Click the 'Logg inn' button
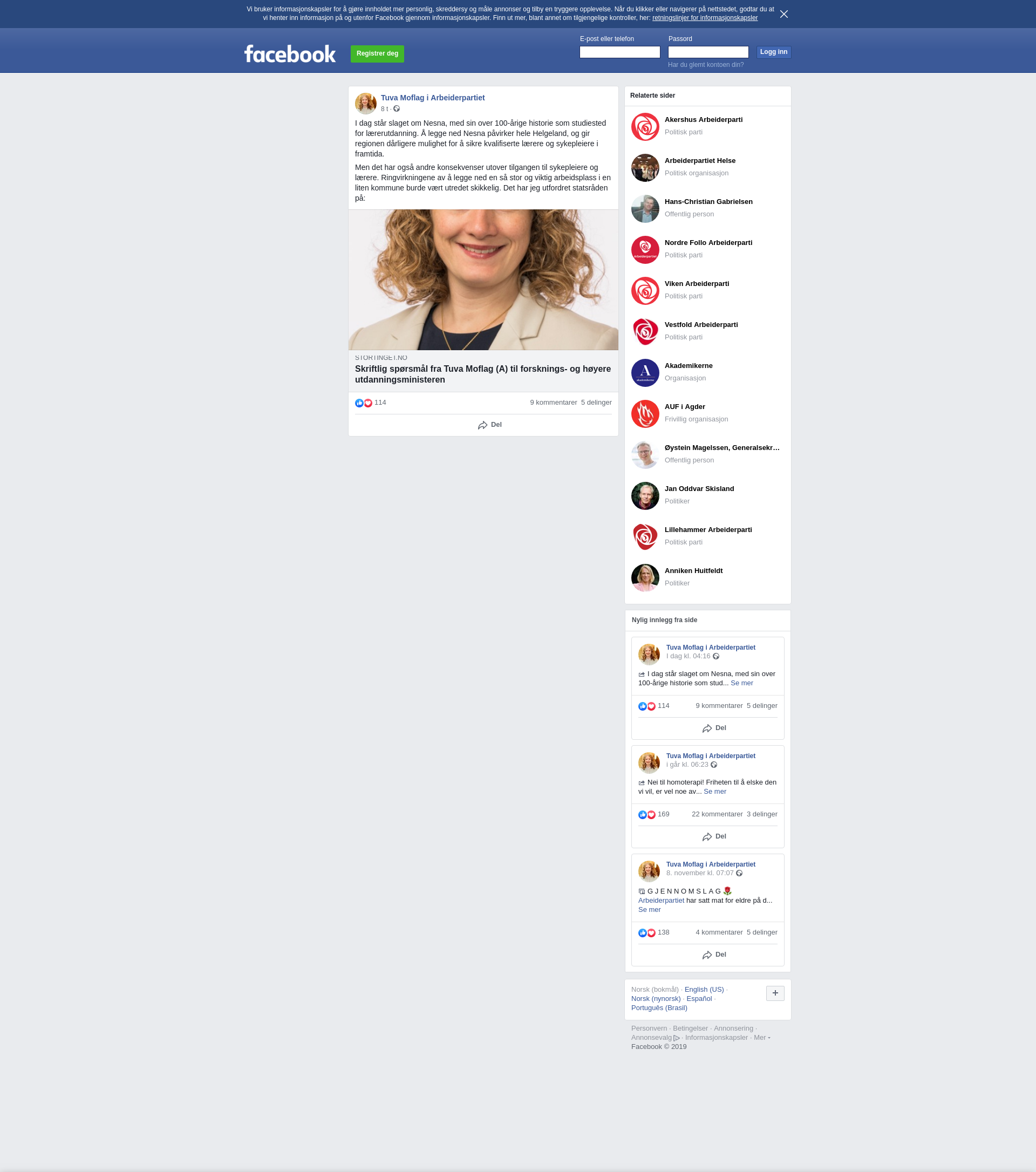This screenshot has height=1172, width=1036. 773,52
